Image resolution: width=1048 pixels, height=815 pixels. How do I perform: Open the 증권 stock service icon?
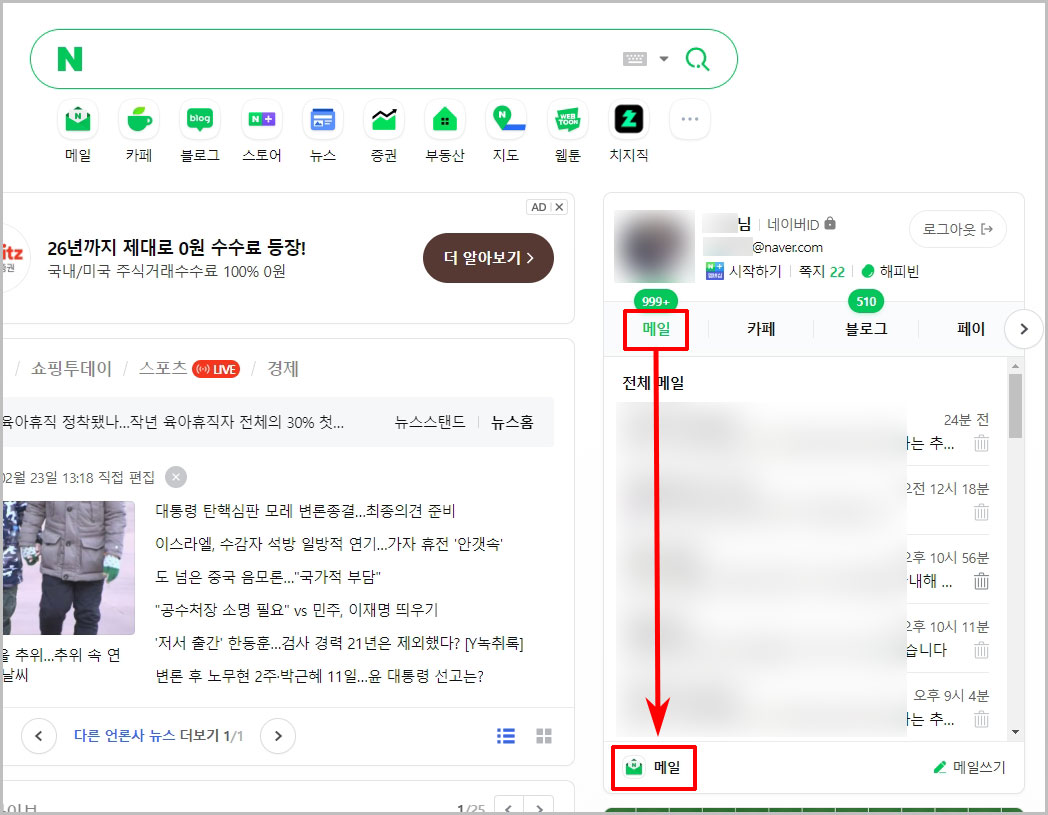384,118
